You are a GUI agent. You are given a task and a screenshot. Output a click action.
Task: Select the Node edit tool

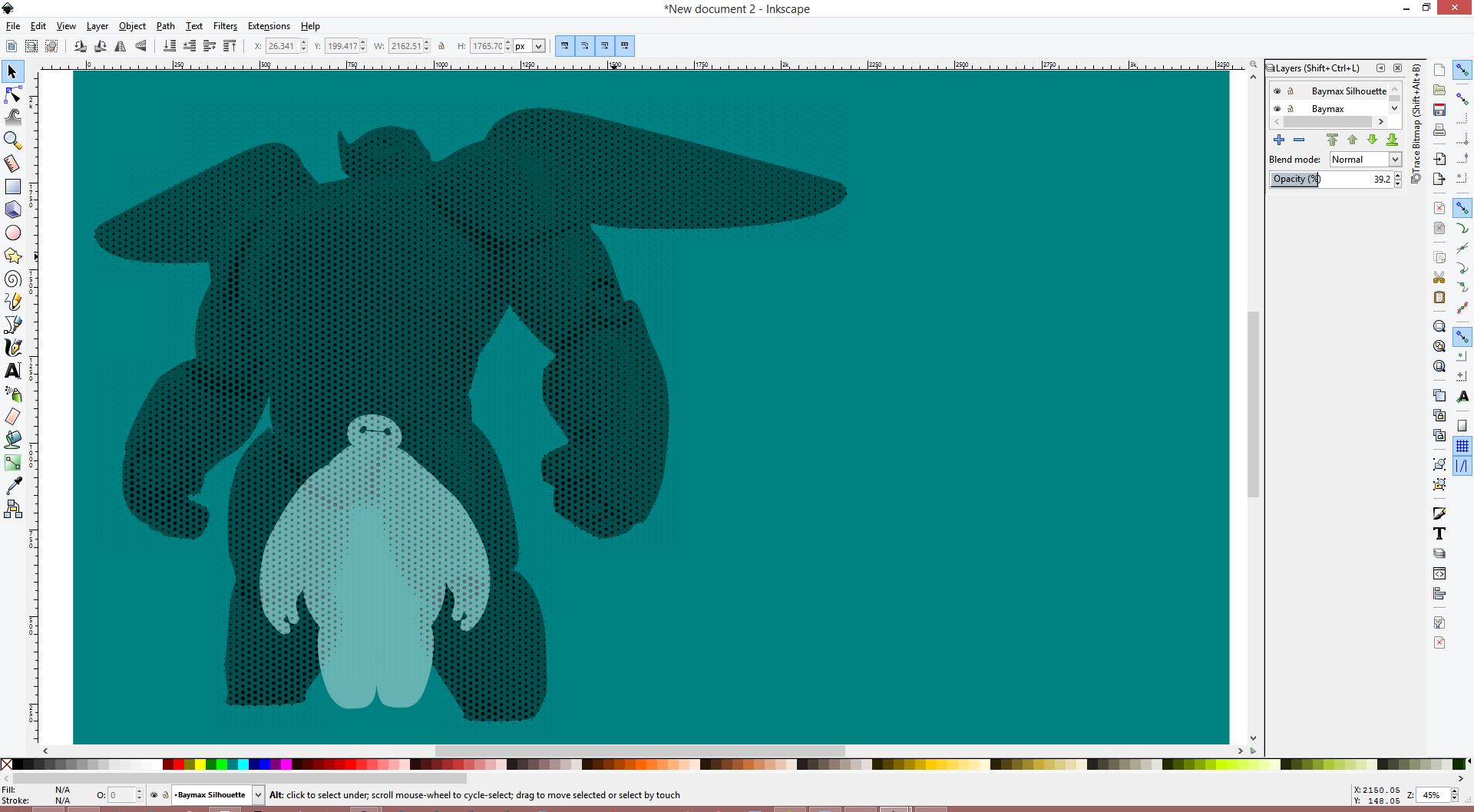click(x=13, y=95)
